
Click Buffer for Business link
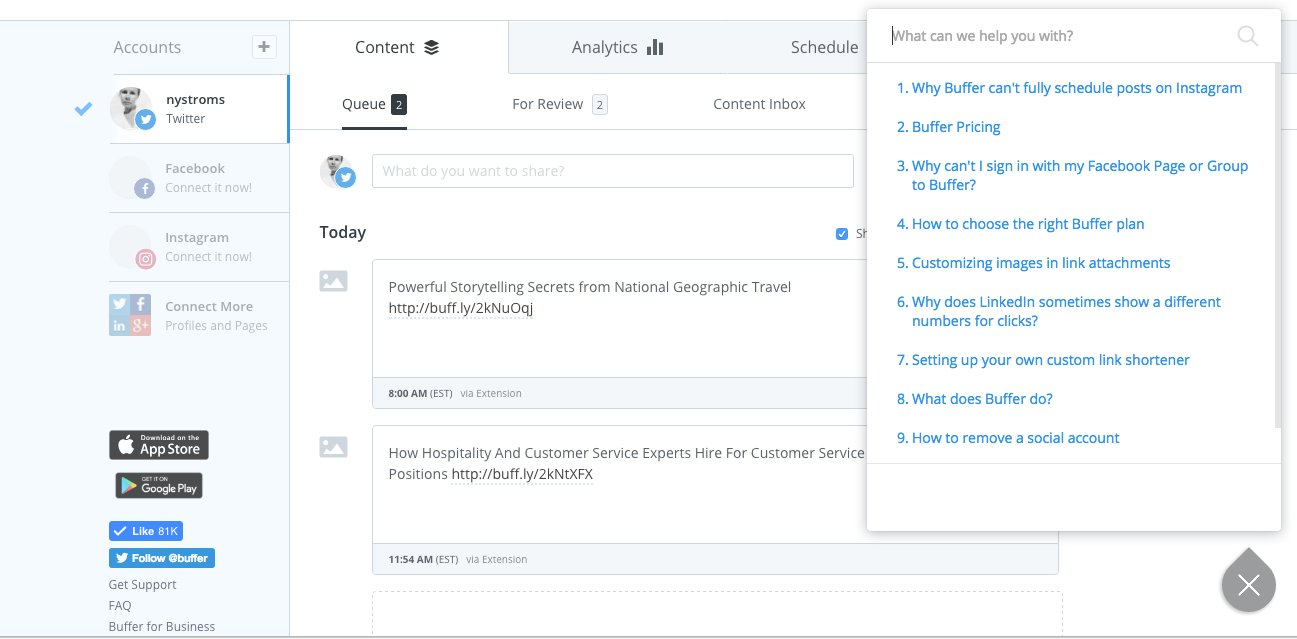tap(162, 627)
